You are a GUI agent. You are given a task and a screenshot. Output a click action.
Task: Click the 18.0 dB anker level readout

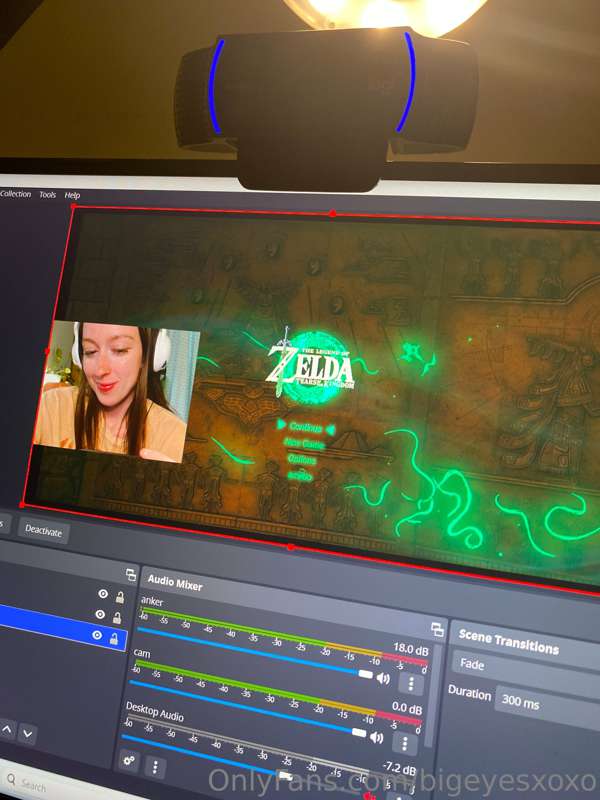tap(411, 649)
